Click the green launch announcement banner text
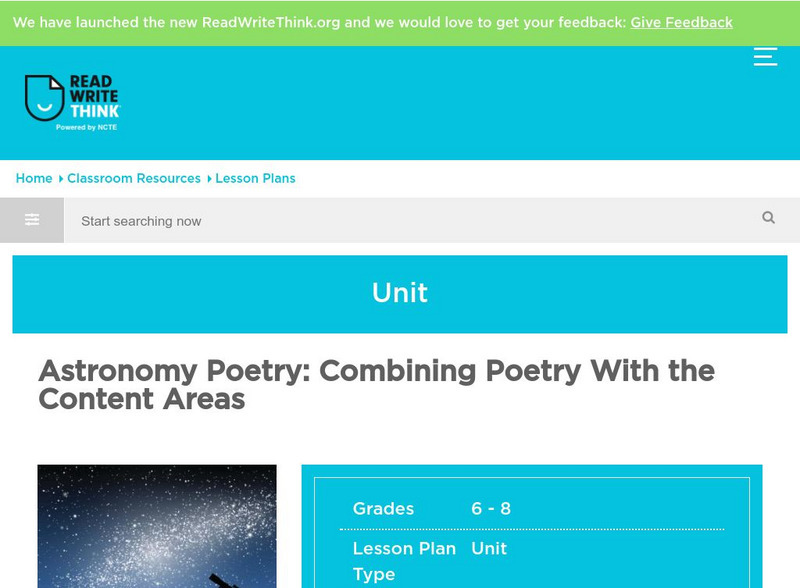This screenshot has width=800, height=588. point(320,22)
